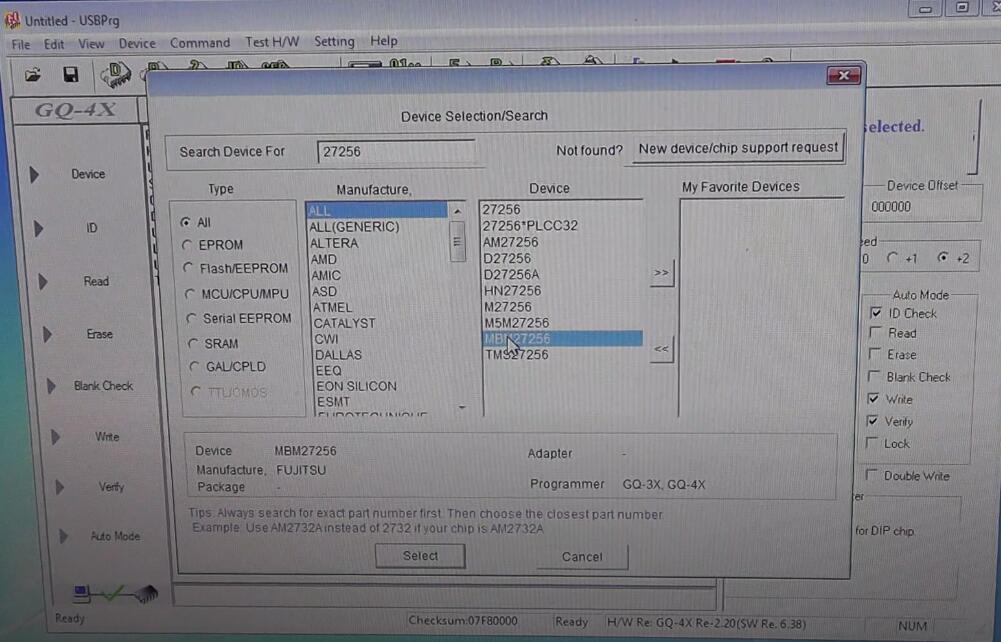Select the SRAM type radio button
Viewport: 1001px width, 642px height.
(x=193, y=343)
